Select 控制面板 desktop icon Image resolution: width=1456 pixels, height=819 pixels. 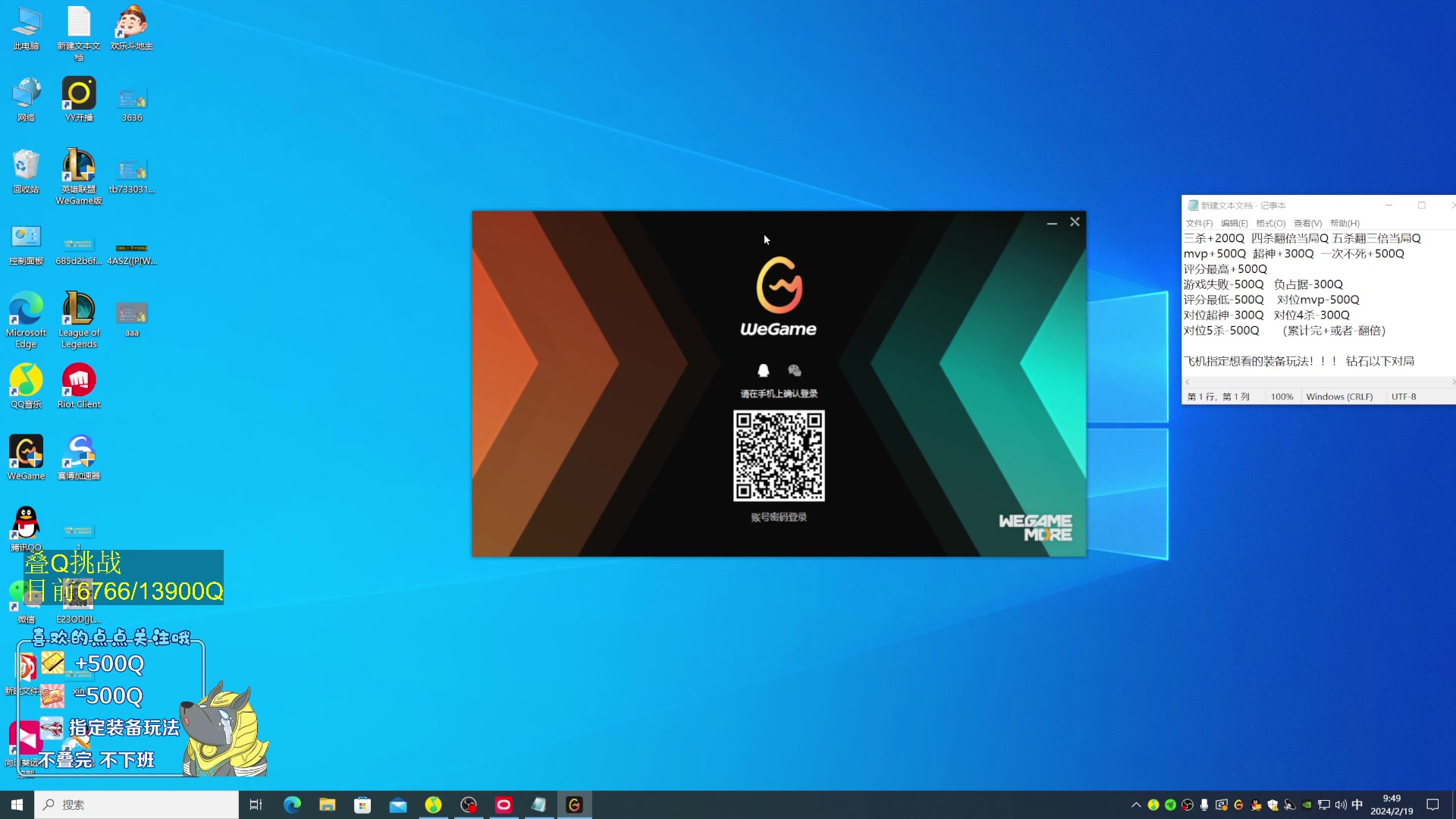pos(26,243)
